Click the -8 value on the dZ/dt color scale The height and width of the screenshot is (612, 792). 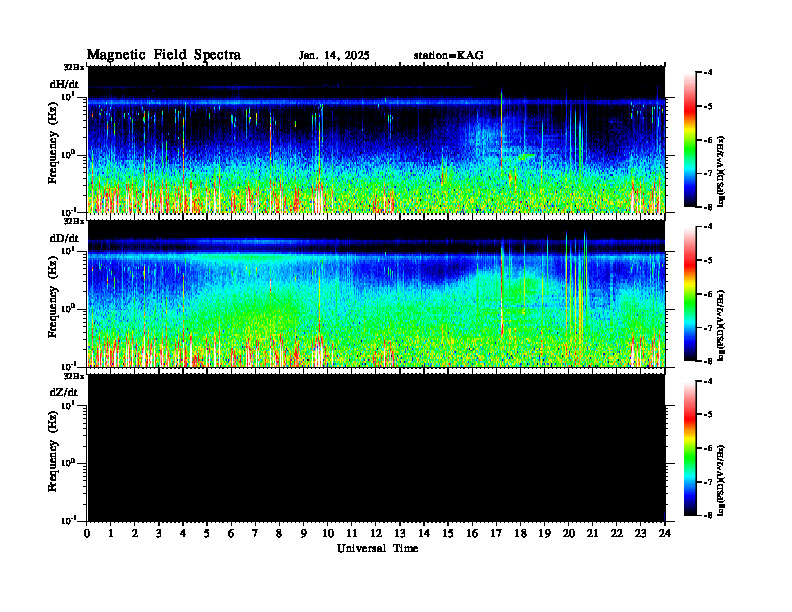tap(708, 515)
